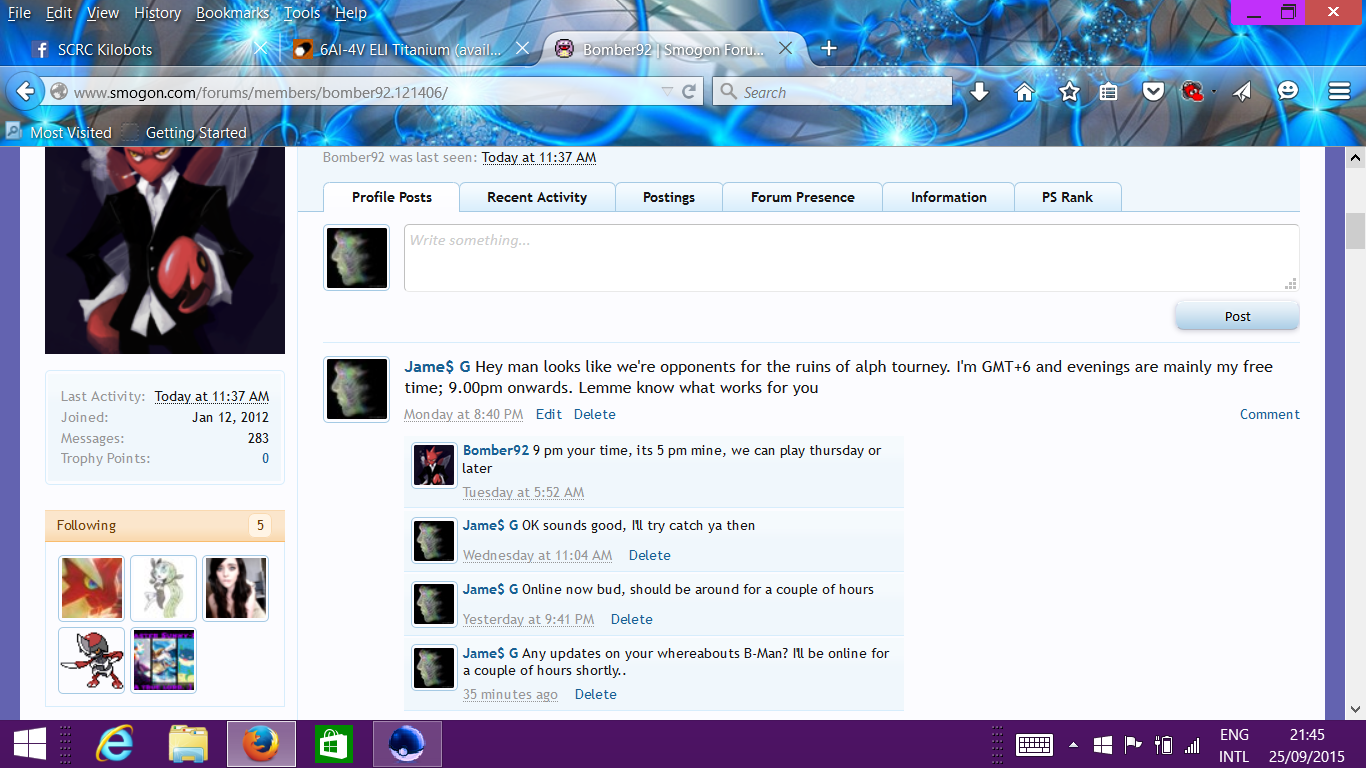Open the dark-haired woman avatar in Following
This screenshot has width=1366, height=768.
coord(236,589)
